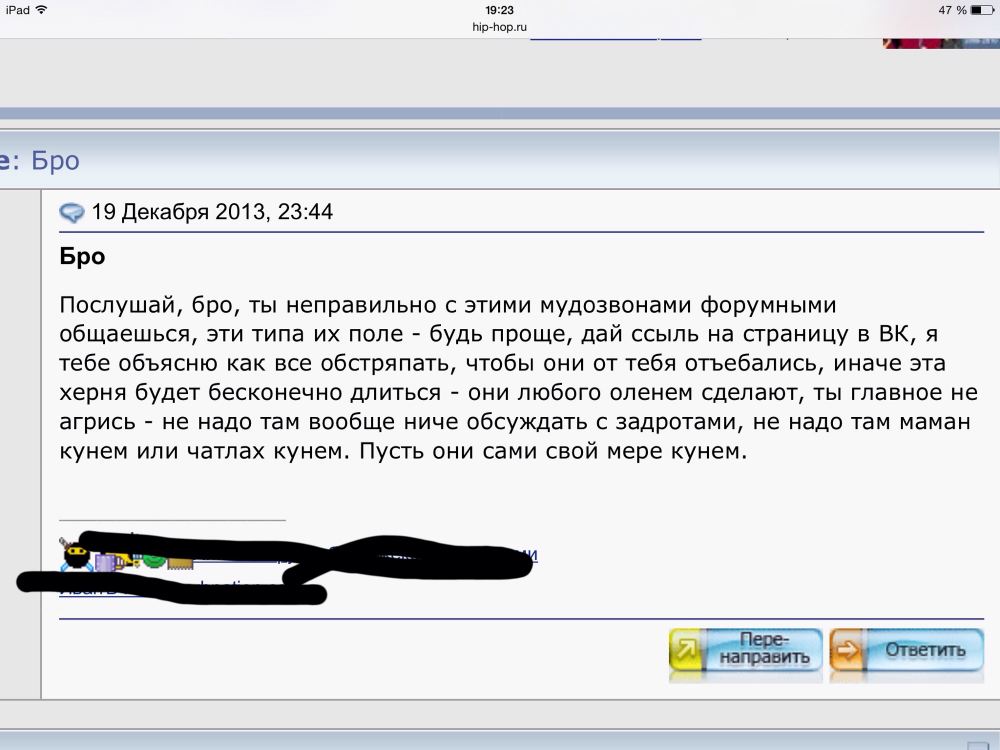Click the bold Бро message heading
Screen dimensions: 1000x750
click(82, 256)
